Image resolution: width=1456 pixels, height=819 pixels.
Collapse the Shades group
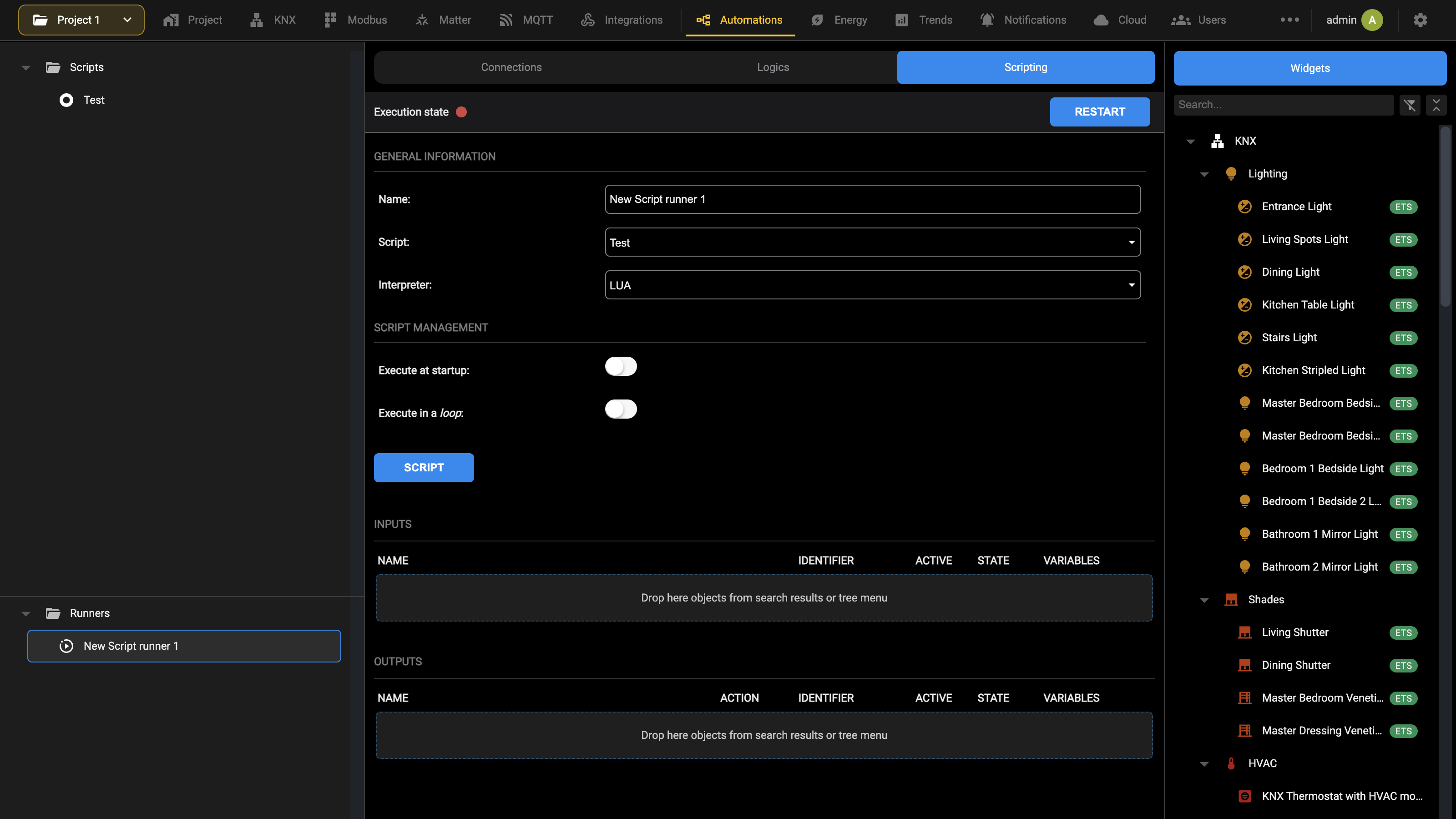[x=1204, y=600]
